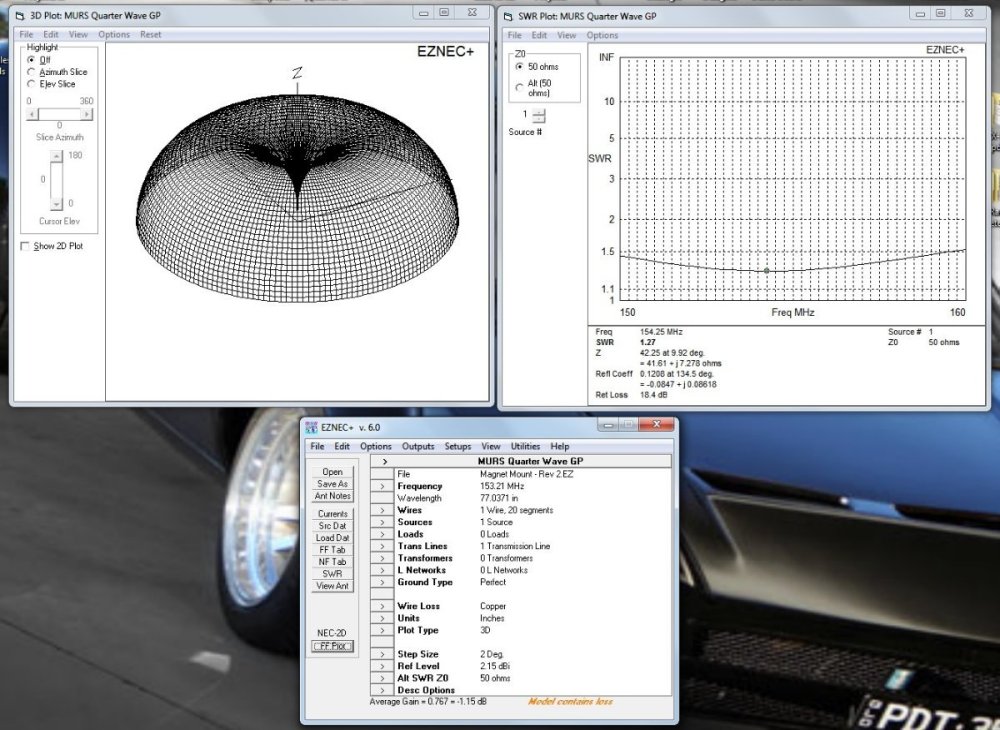1000x730 pixels.
Task: Open the Outputs menu in EZNEC+
Action: click(x=418, y=446)
